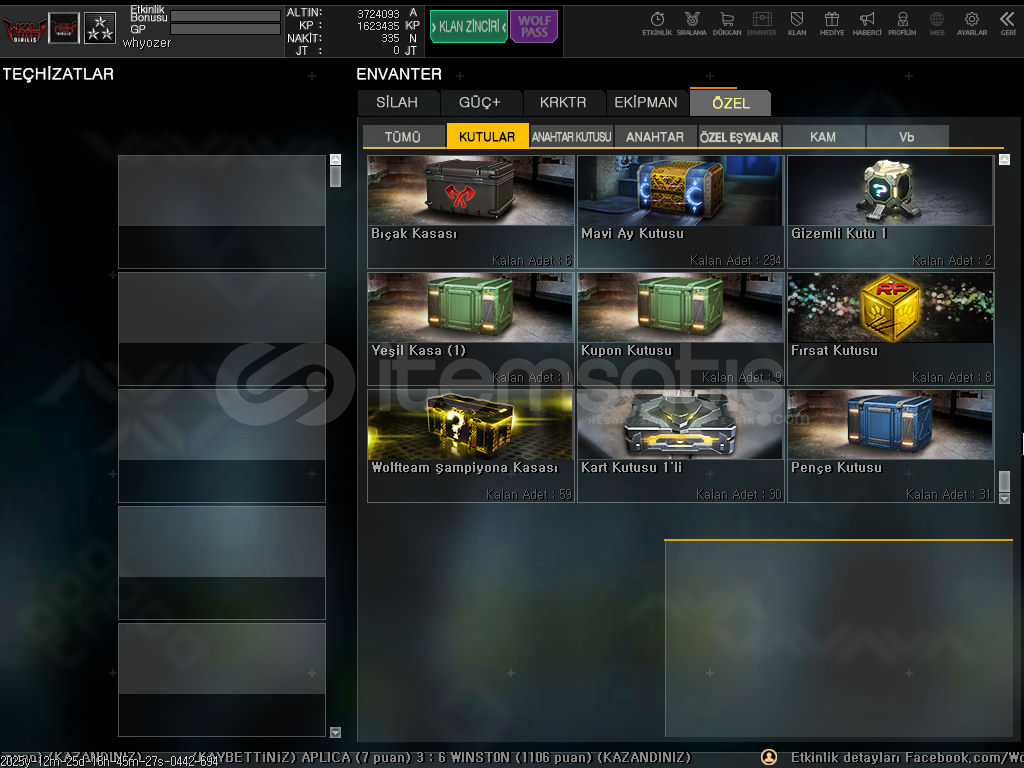Image resolution: width=1024 pixels, height=768 pixels.
Task: Open the Klan shield icon
Action: click(797, 24)
